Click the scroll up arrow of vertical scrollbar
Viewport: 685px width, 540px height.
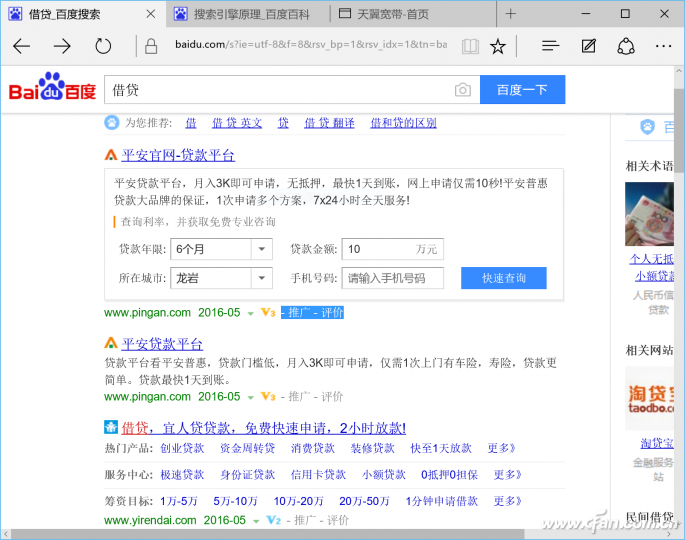tap(679, 71)
